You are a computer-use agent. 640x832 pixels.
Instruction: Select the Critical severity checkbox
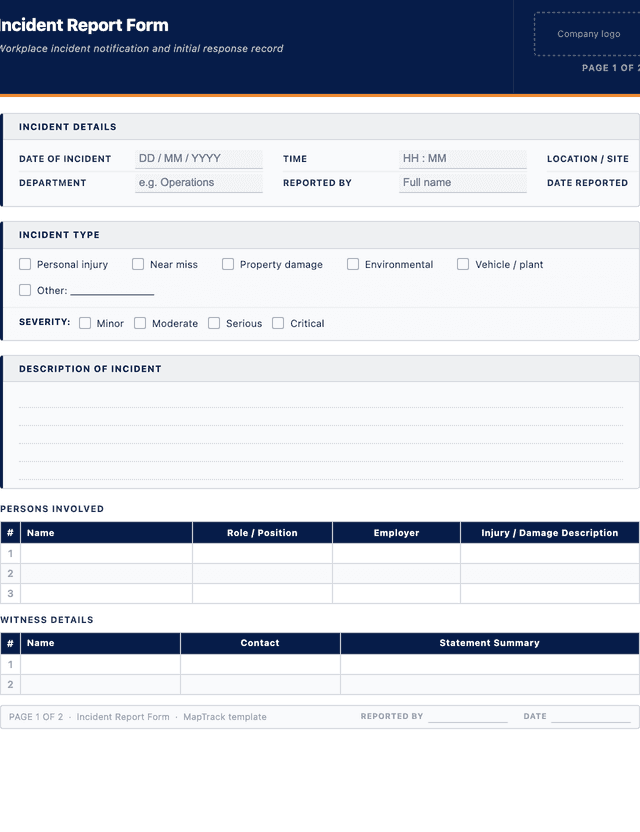tap(278, 323)
